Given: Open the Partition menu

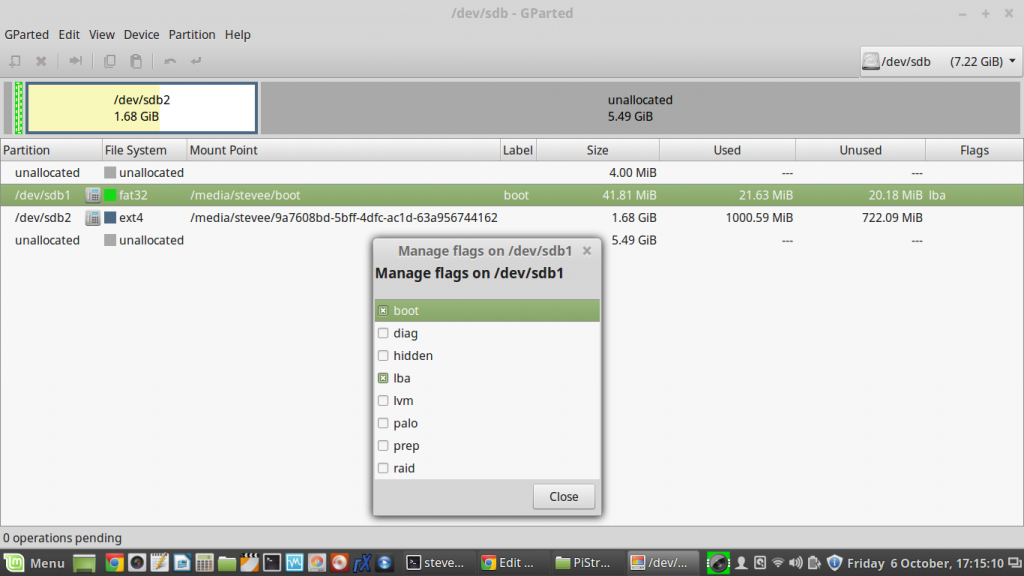Looking at the screenshot, I should (191, 34).
